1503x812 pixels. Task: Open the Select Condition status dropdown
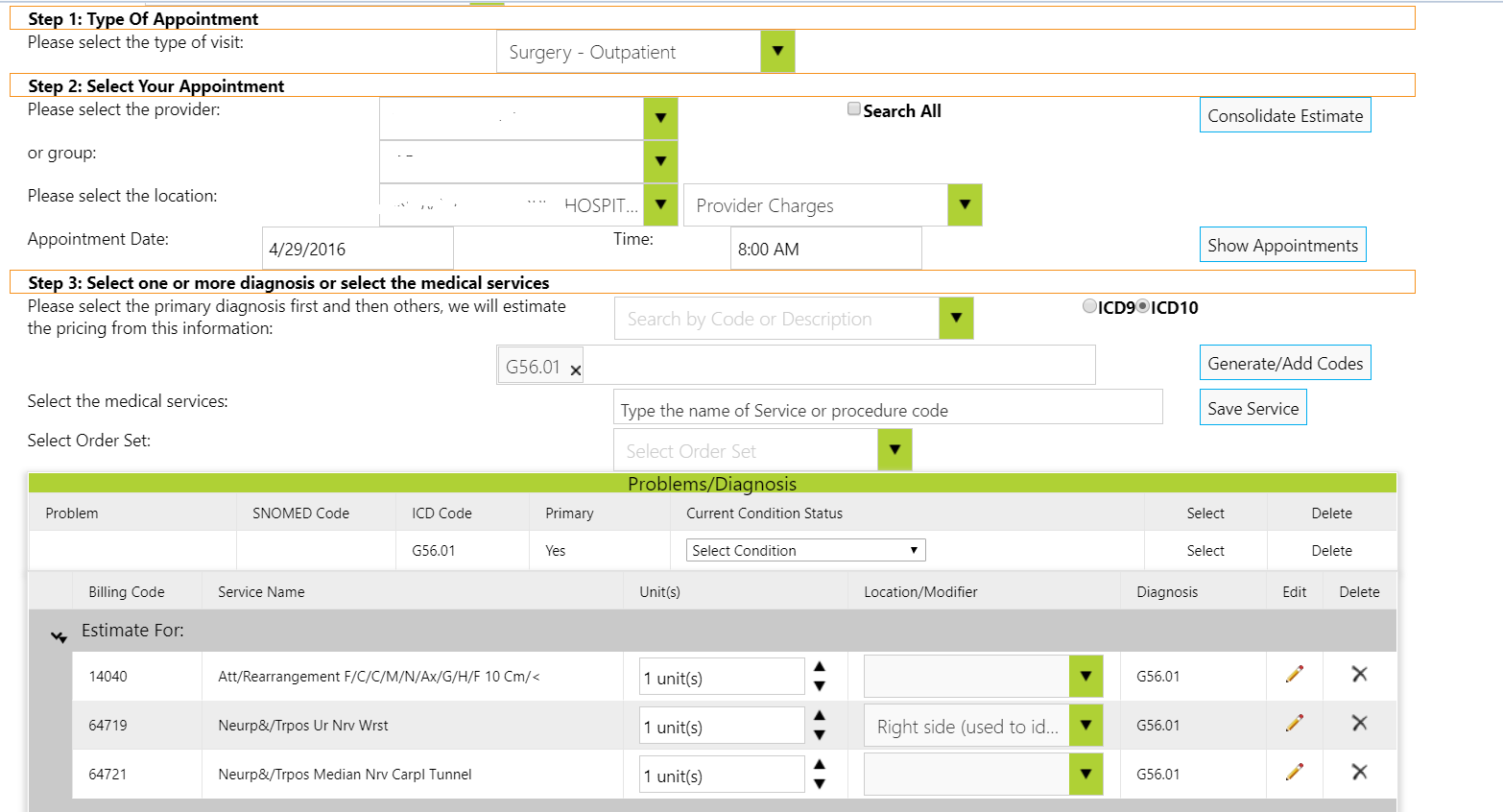click(x=805, y=550)
